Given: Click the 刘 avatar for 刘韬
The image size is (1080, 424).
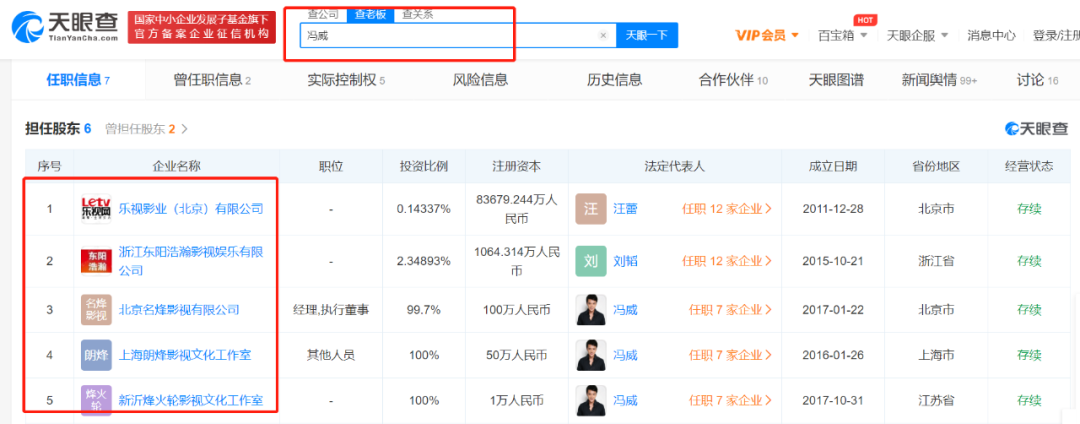Looking at the screenshot, I should [x=591, y=261].
